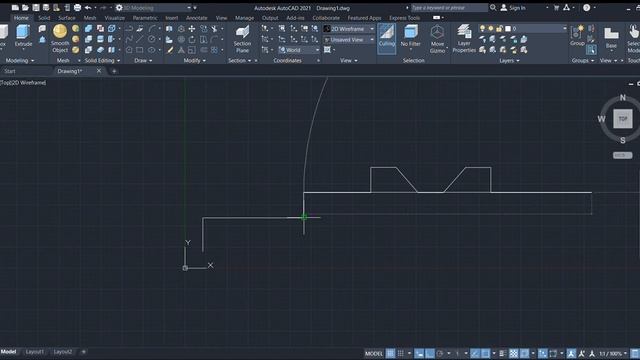
Task: Click the keyword search input field
Action: (449, 8)
